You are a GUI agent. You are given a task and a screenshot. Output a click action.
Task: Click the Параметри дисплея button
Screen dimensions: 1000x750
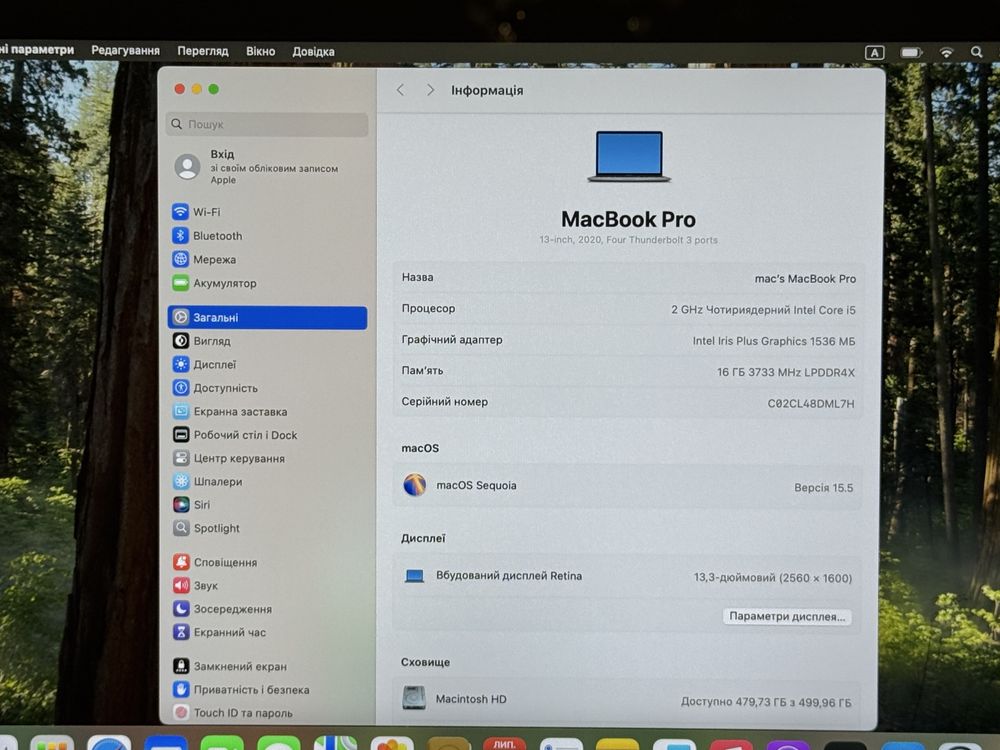(787, 616)
